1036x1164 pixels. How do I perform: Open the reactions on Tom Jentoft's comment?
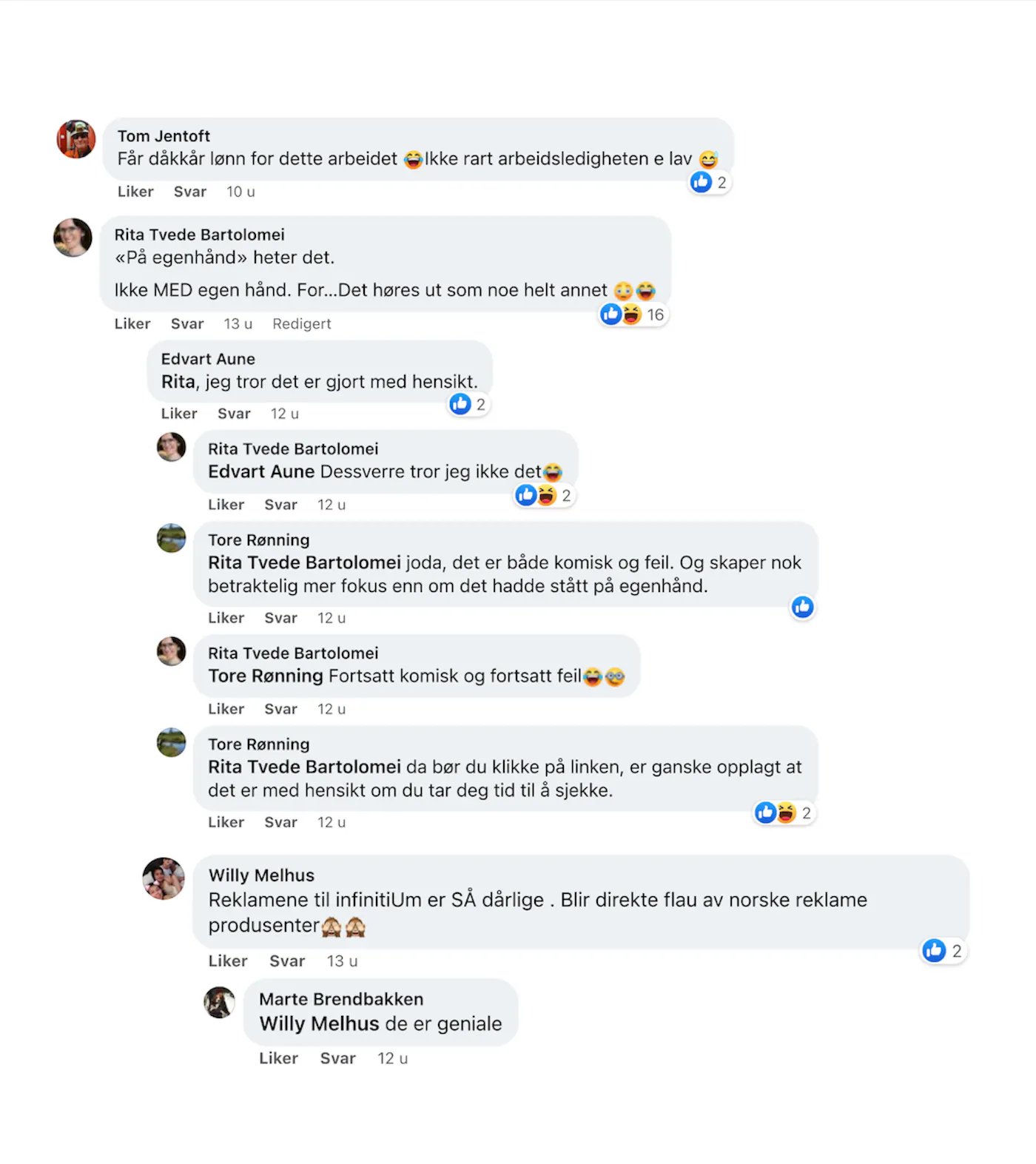point(710,182)
